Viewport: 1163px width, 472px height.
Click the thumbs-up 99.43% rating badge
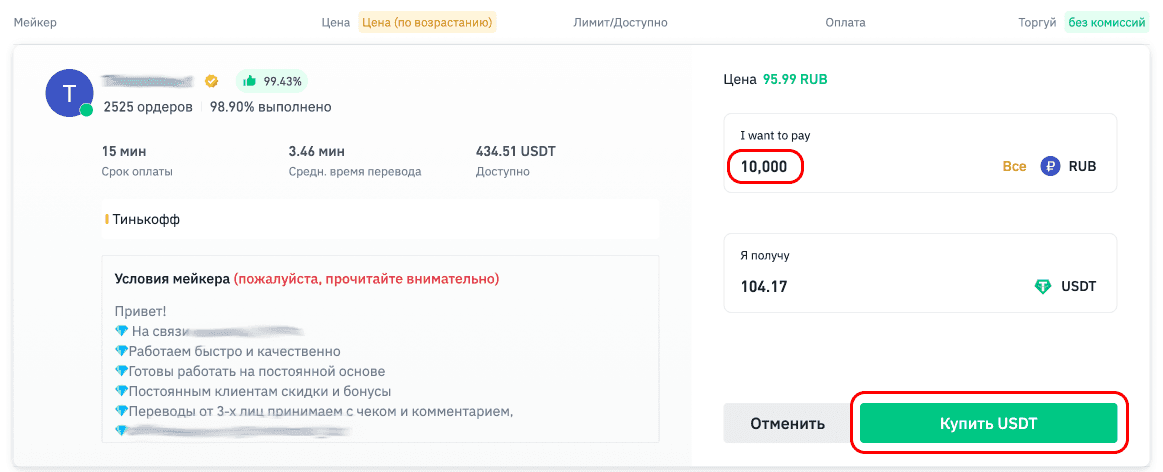271,80
